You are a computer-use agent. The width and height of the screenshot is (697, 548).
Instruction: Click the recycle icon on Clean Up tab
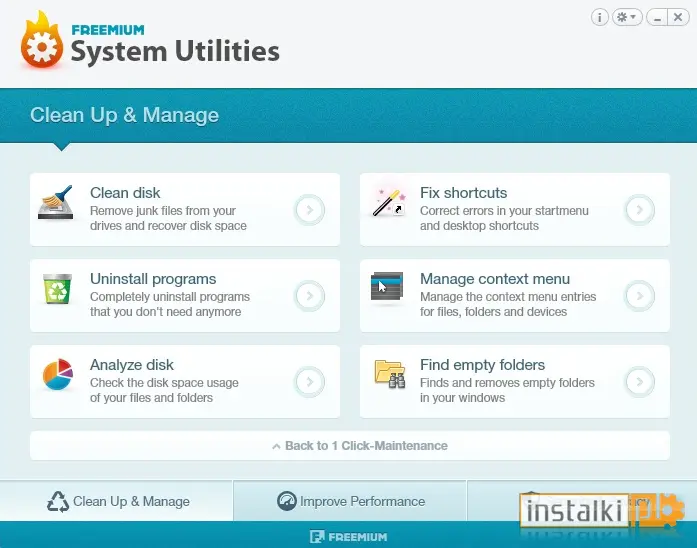(x=58, y=501)
